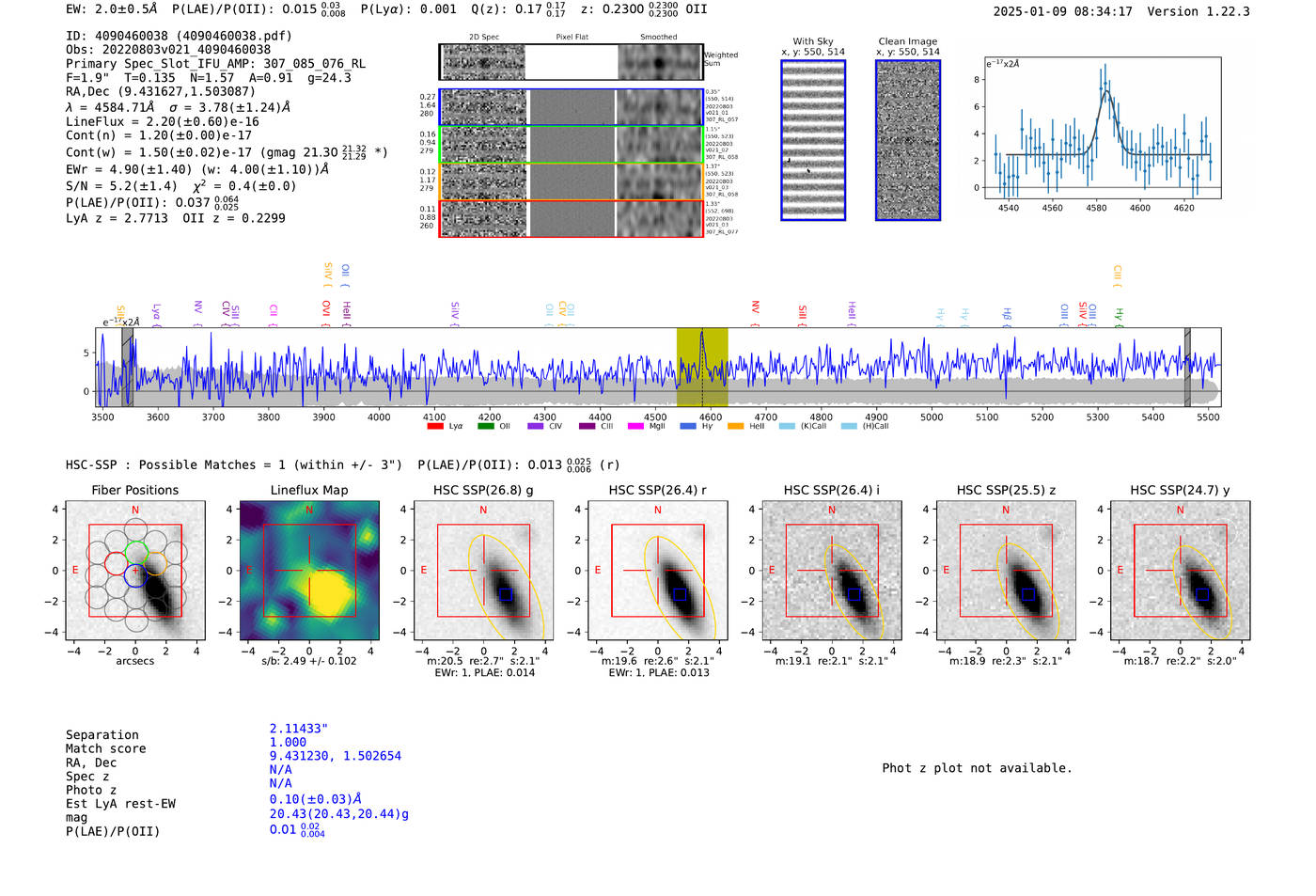This screenshot has width=1316, height=896.
Task: Click the 's/b: 2.49 +/- 0.102' caption
Action: pos(309,661)
